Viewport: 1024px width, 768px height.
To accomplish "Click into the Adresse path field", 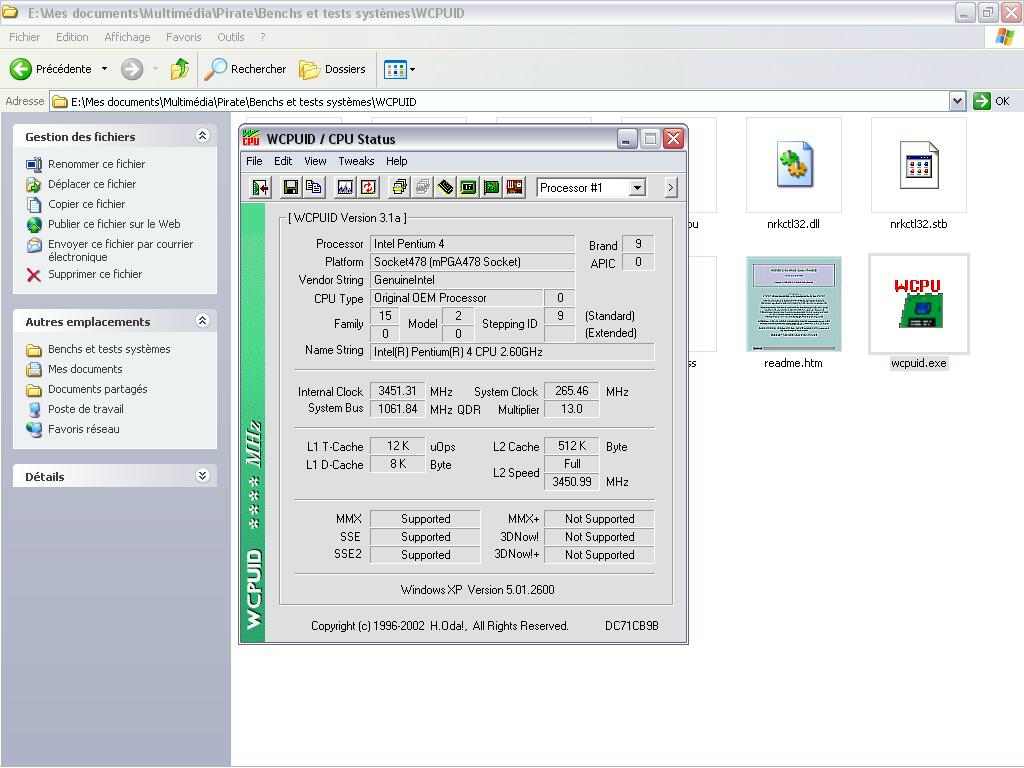I will (x=500, y=102).
